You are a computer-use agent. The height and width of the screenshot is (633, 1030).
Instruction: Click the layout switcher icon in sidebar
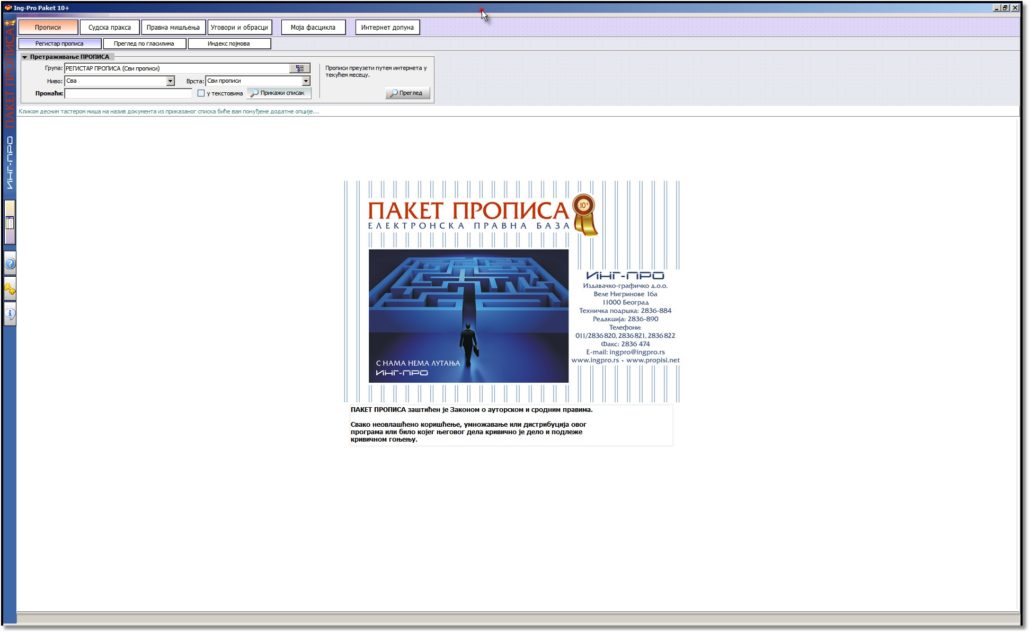10,223
